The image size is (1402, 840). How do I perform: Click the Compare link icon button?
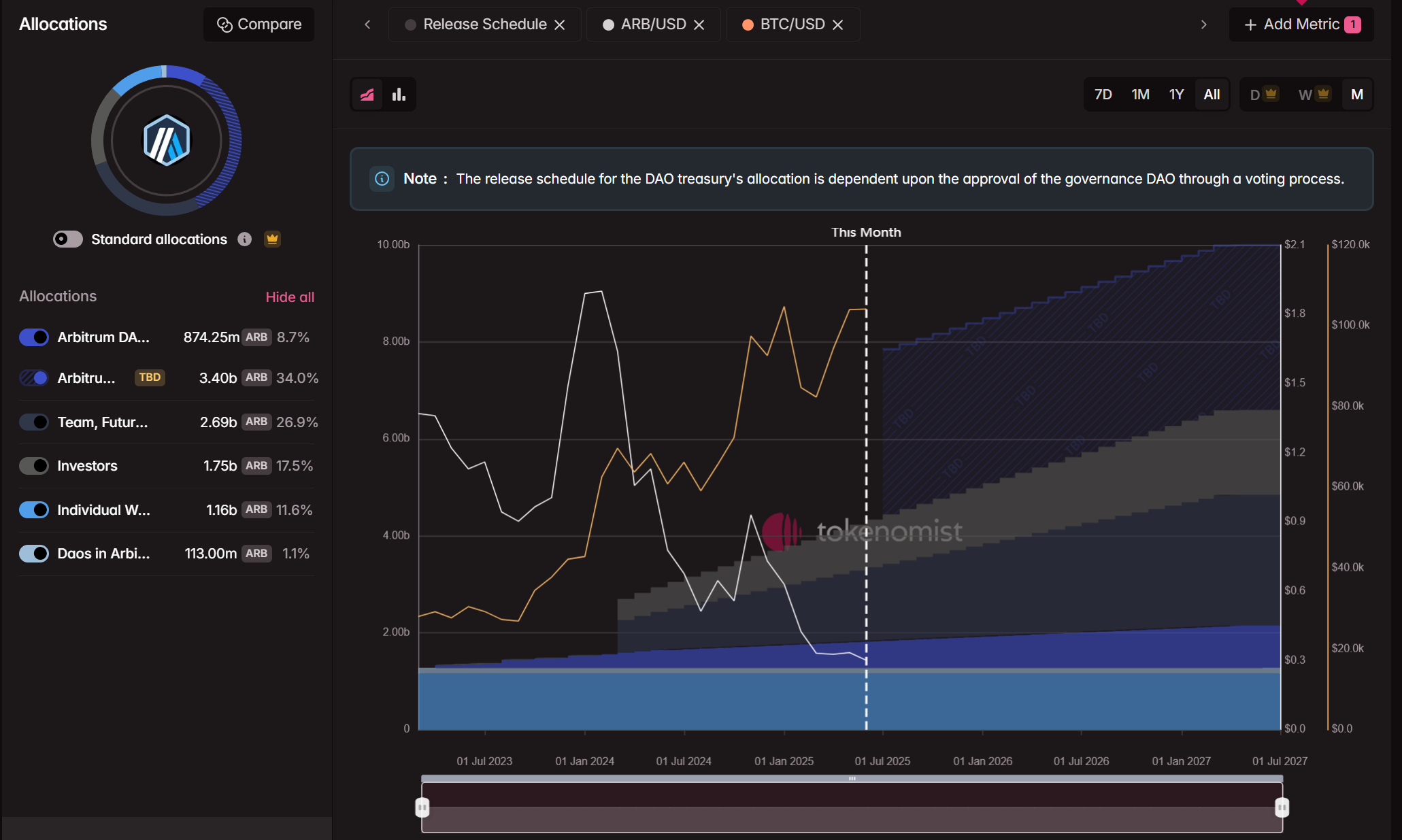(x=258, y=24)
